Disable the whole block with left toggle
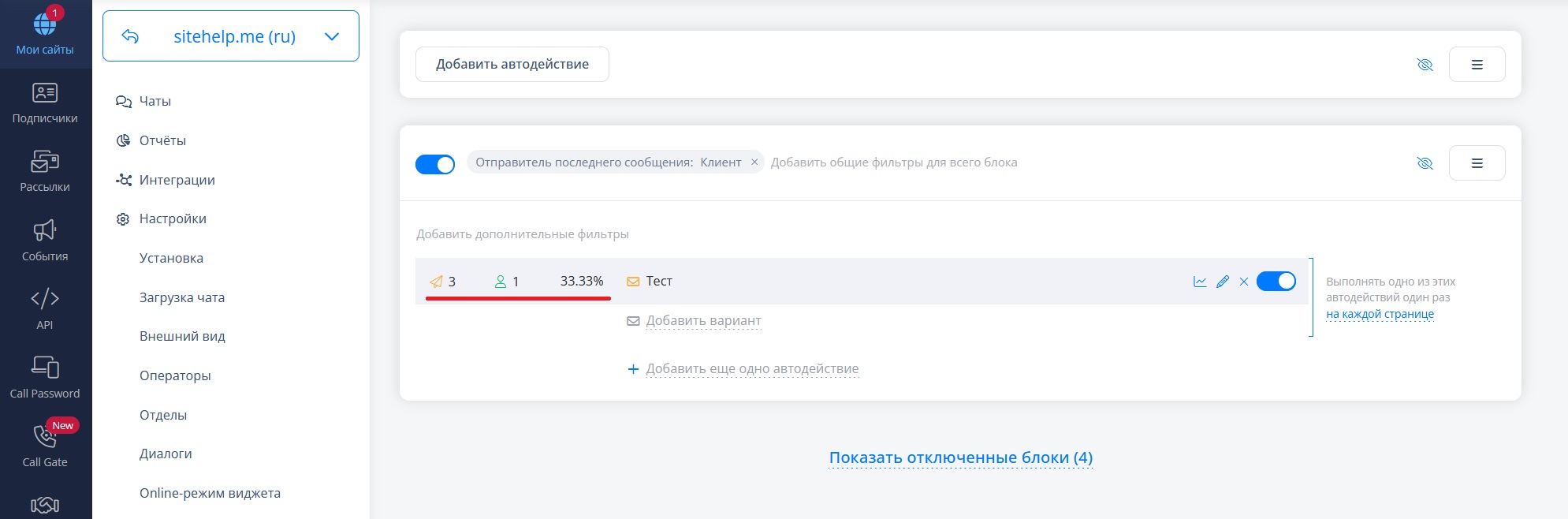Viewport: 1568px width, 519px height. (435, 164)
